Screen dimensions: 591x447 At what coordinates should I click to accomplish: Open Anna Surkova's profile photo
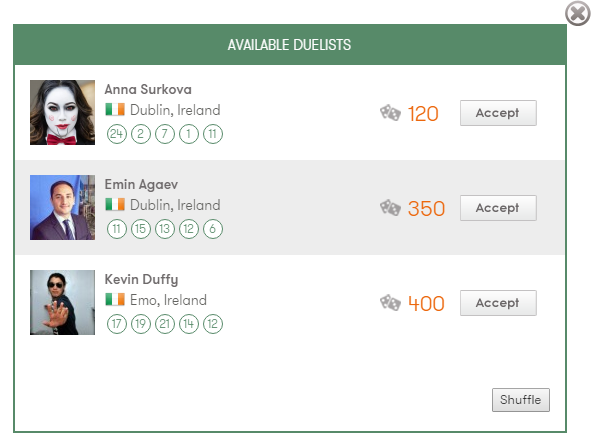point(63,112)
